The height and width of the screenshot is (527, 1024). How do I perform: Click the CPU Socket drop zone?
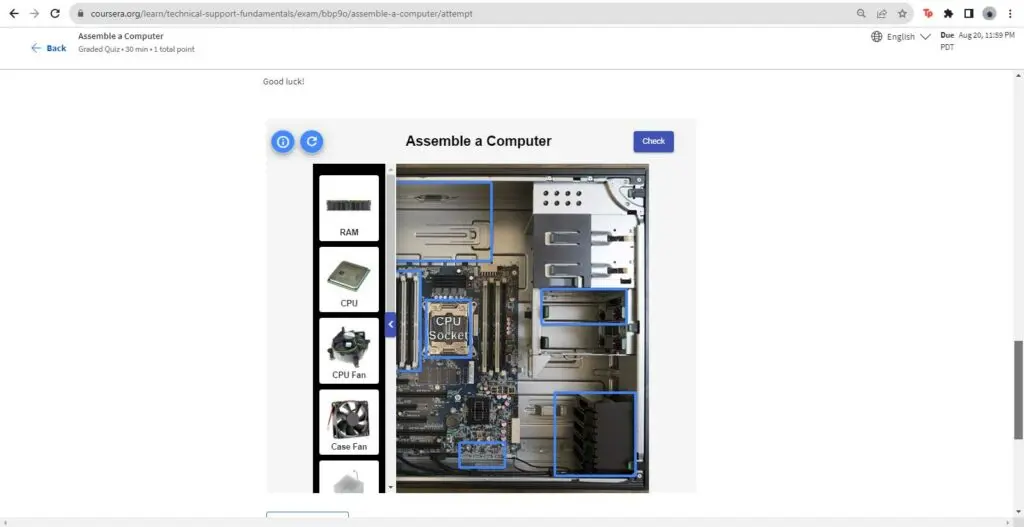448,328
